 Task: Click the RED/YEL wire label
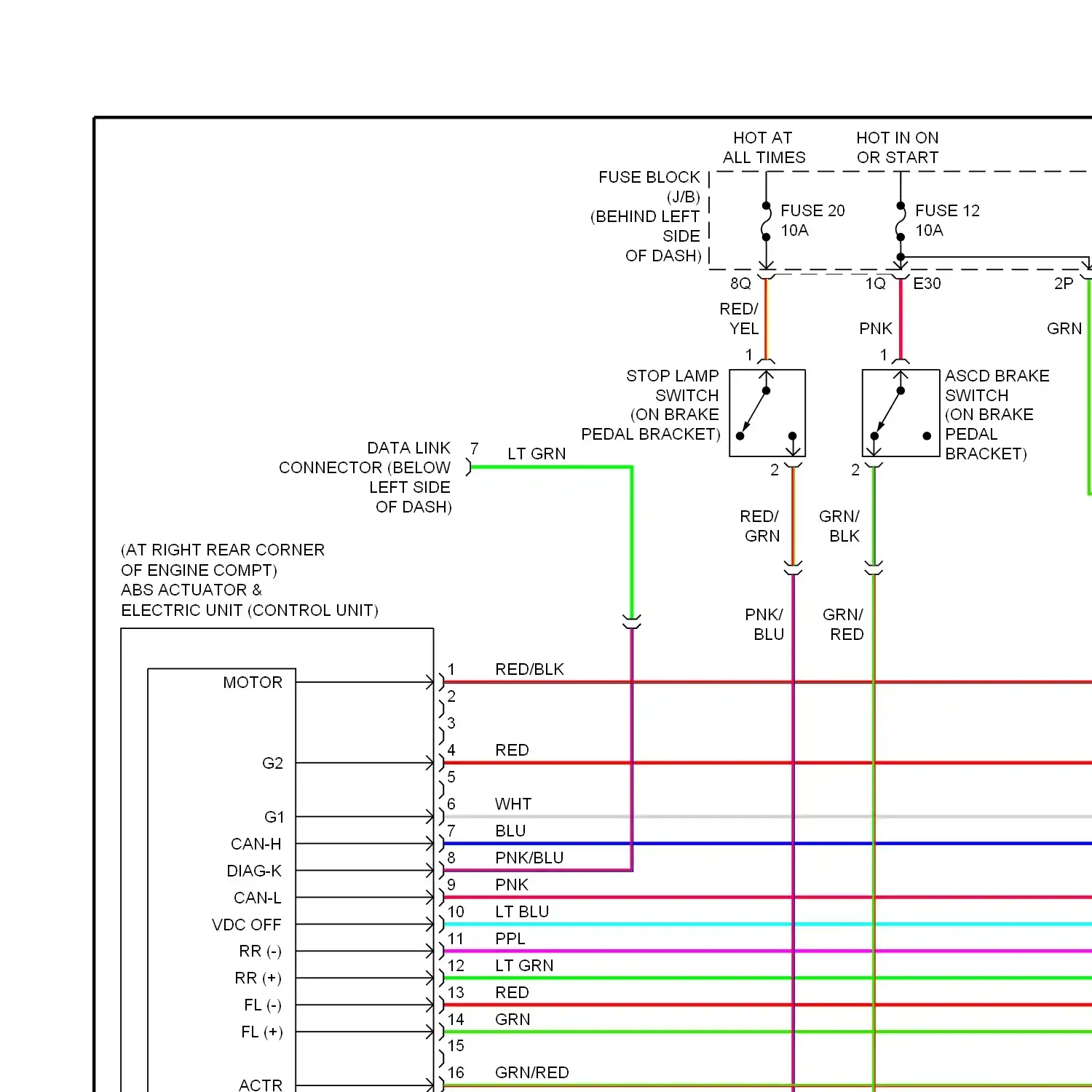pos(740,319)
